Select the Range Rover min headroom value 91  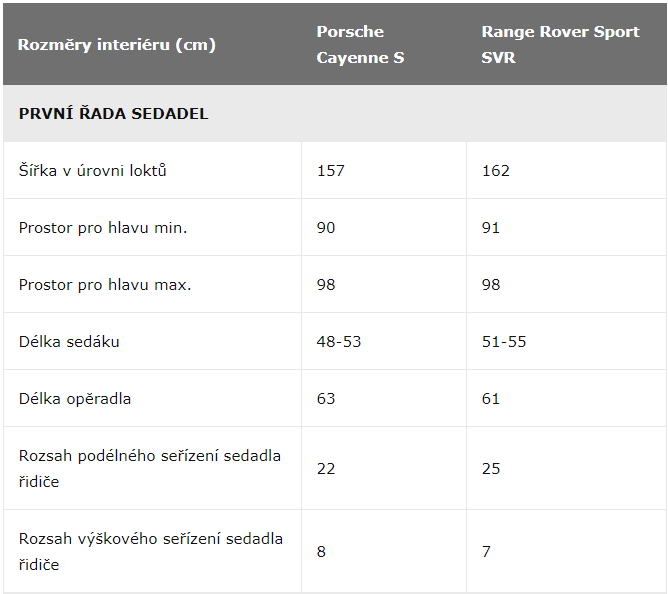coord(491,228)
